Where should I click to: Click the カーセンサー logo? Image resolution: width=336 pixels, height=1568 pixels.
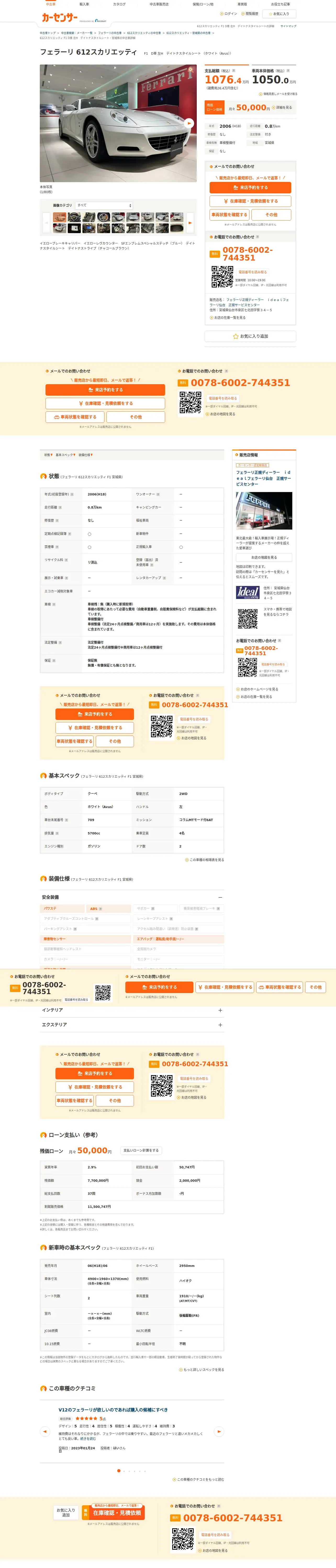(x=59, y=18)
